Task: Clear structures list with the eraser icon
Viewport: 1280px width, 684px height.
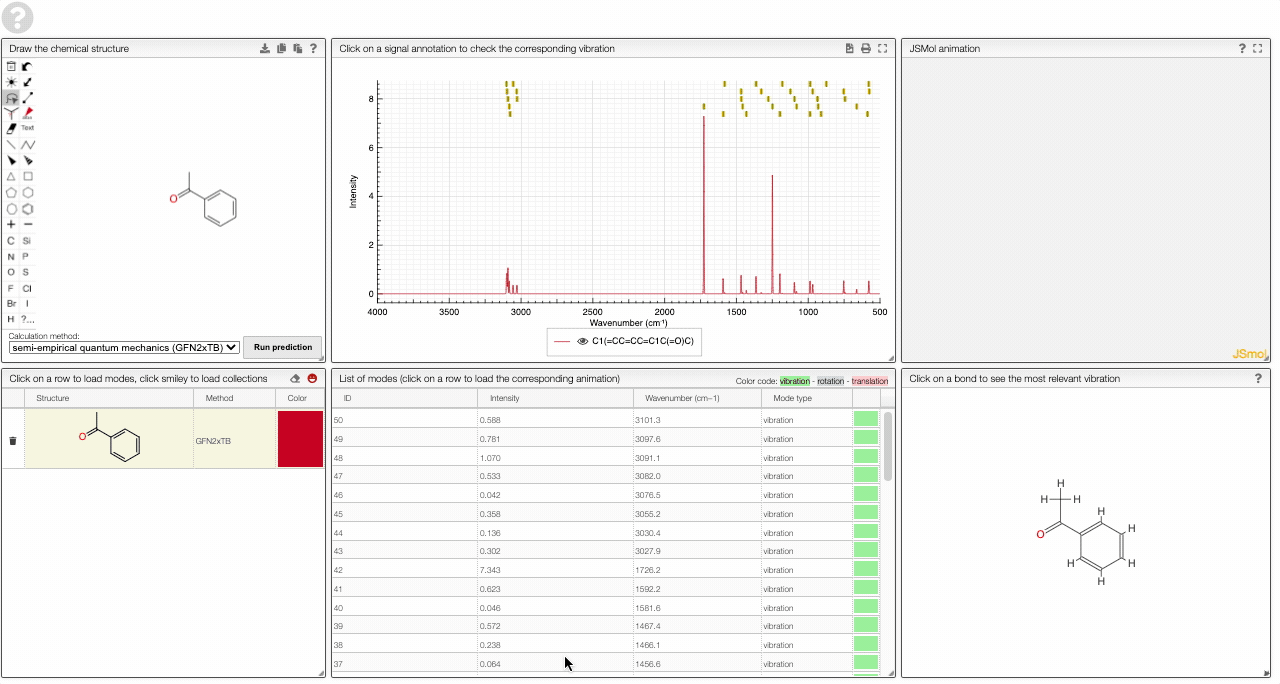Action: click(x=295, y=378)
